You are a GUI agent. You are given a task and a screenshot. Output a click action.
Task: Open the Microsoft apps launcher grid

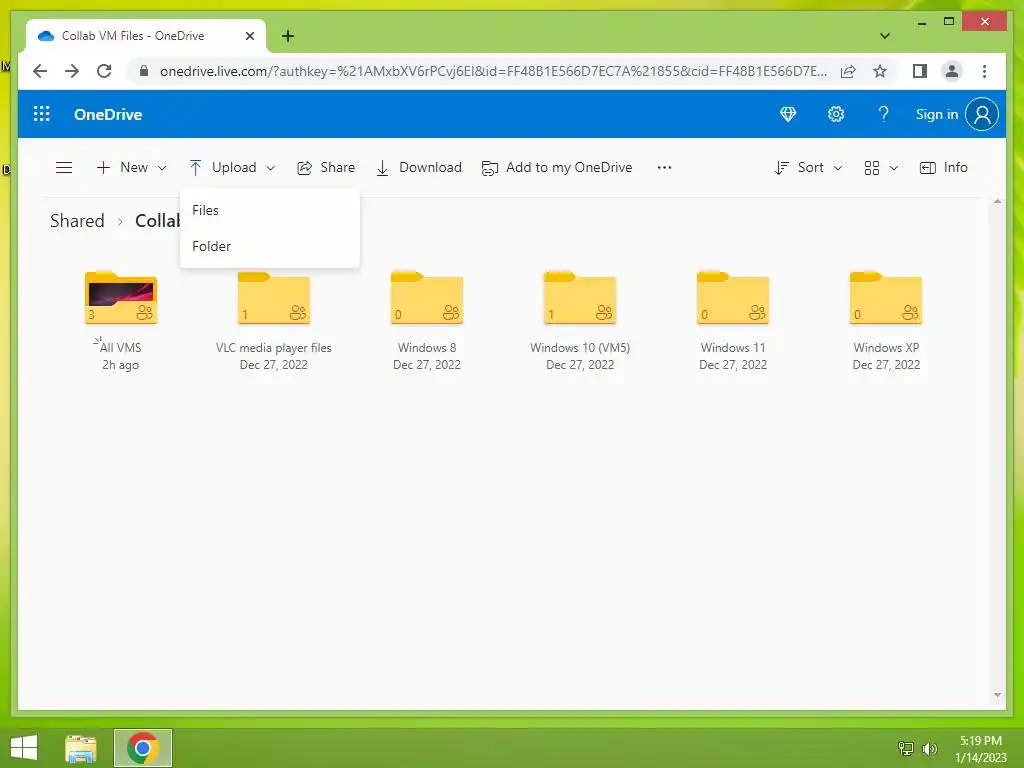click(x=42, y=114)
